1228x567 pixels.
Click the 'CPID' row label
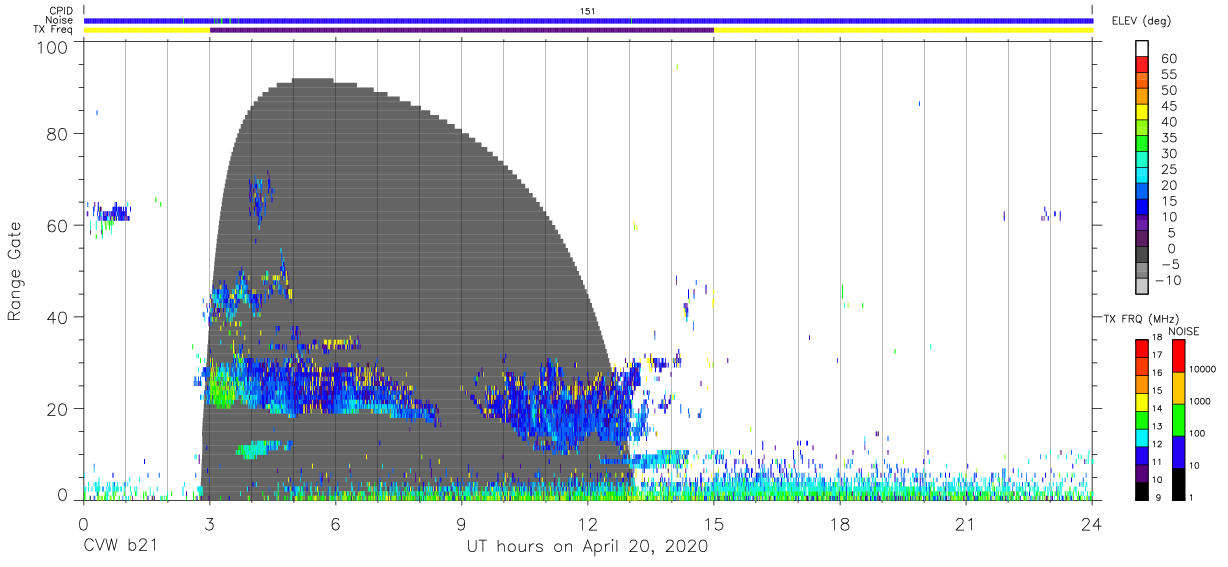tap(60, 11)
